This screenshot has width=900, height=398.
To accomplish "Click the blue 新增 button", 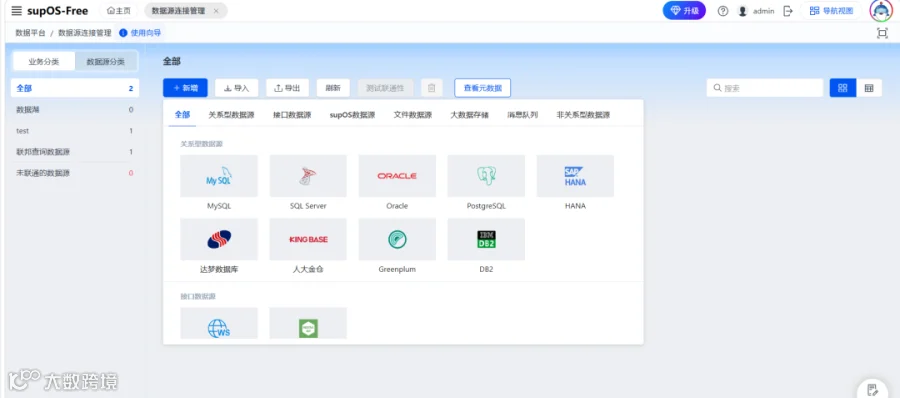I will click(x=185, y=88).
